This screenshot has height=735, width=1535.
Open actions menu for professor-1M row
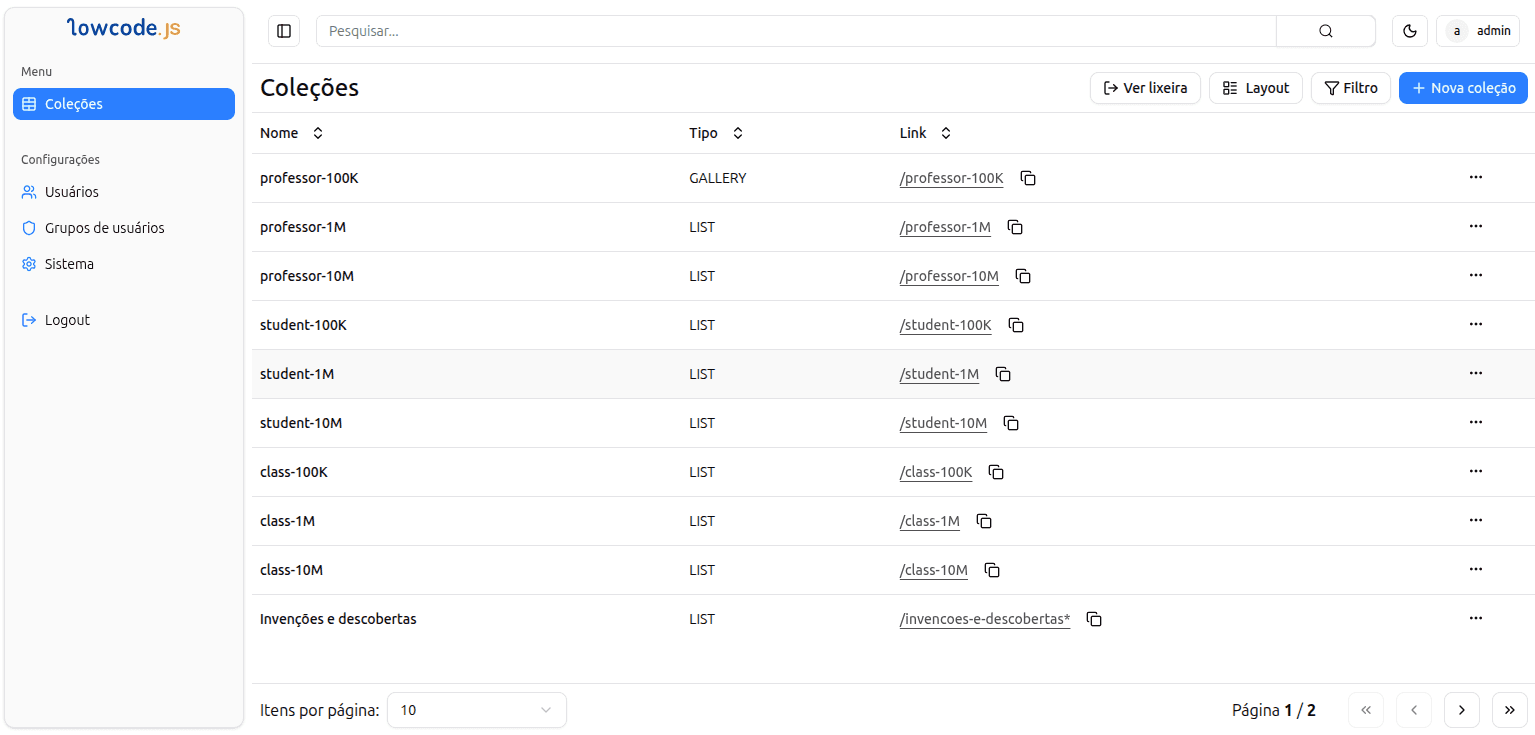point(1475,226)
